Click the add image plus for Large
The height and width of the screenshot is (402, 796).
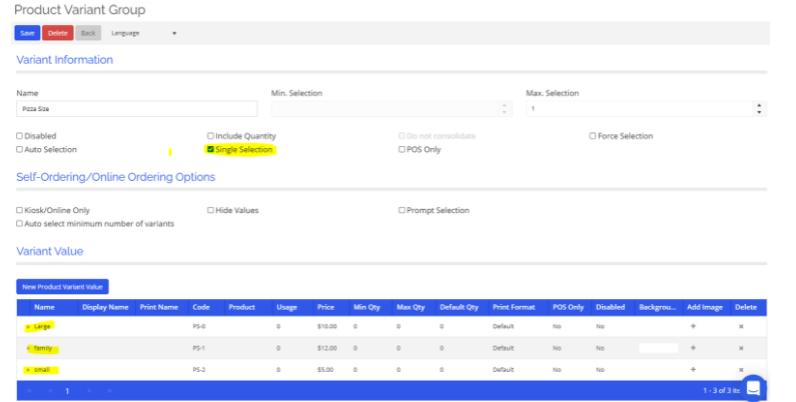(692, 326)
